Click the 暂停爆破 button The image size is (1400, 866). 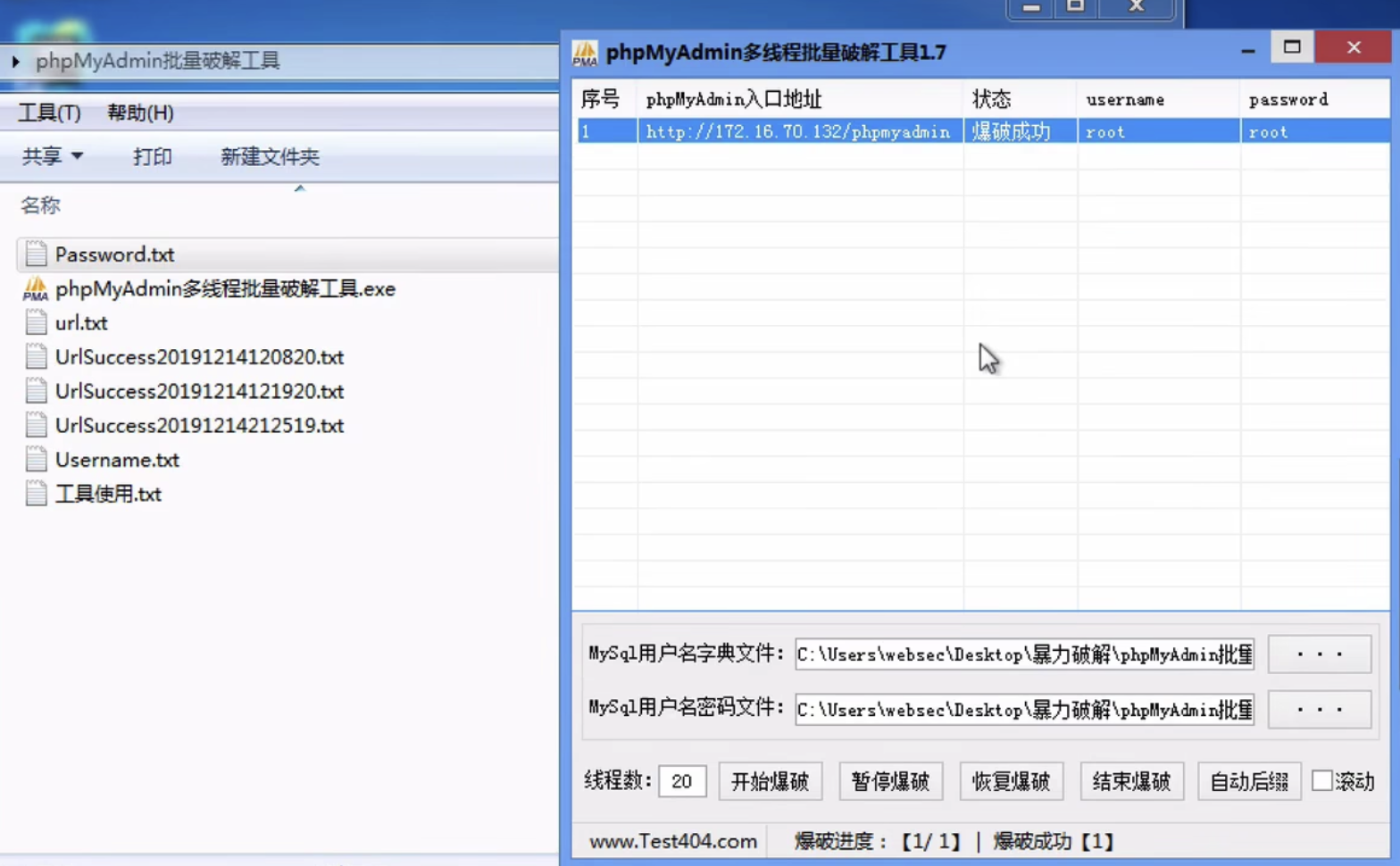[890, 781]
